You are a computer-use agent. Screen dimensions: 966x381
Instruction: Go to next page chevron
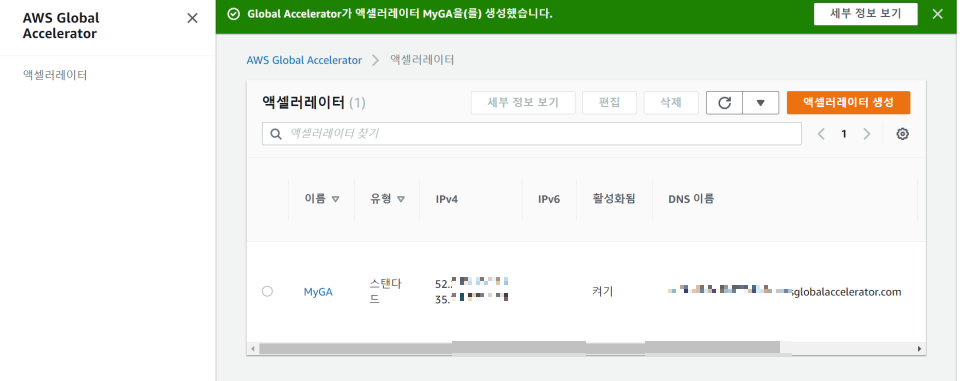pos(867,134)
